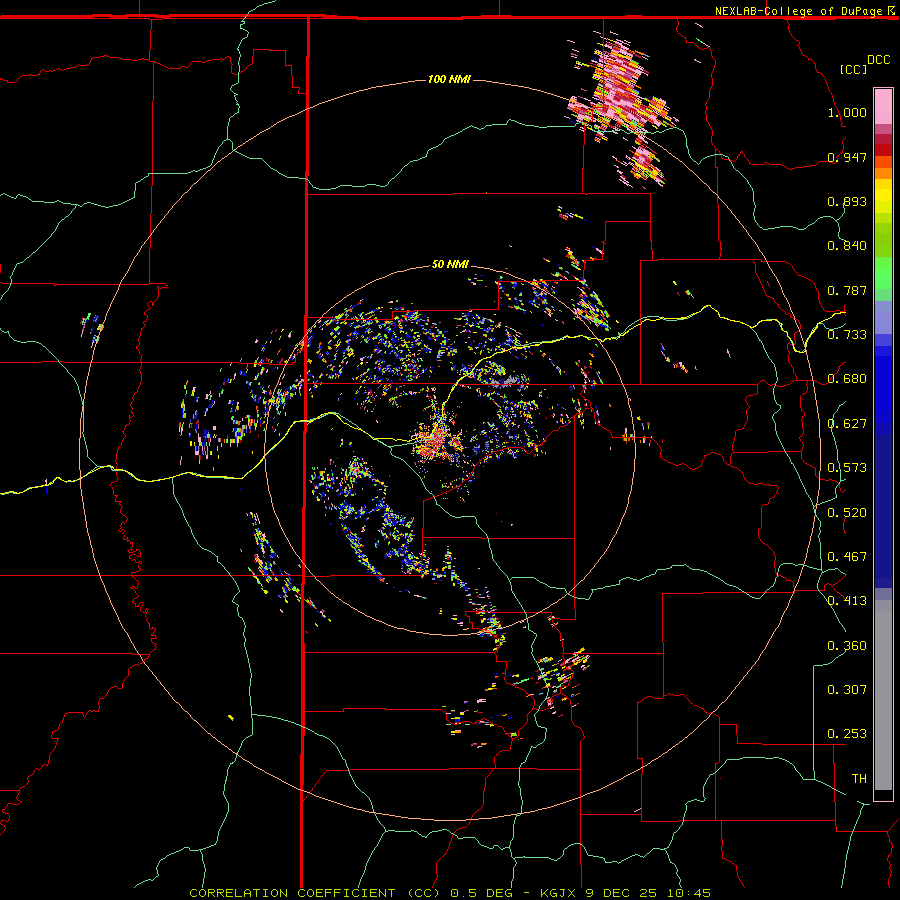Image resolution: width=900 pixels, height=900 pixels.
Task: Click the 0.253 color scale value
Action: [847, 734]
